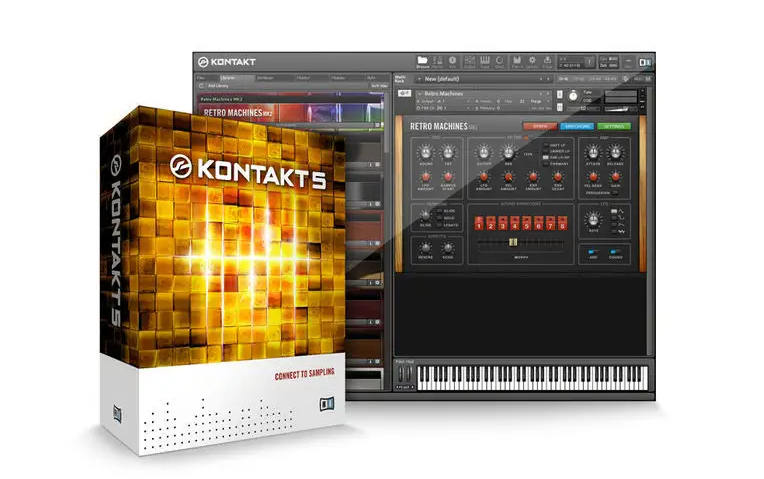Screen dimensions: 764x479
Task: Go to next multi preset arrow
Action: 548,79
